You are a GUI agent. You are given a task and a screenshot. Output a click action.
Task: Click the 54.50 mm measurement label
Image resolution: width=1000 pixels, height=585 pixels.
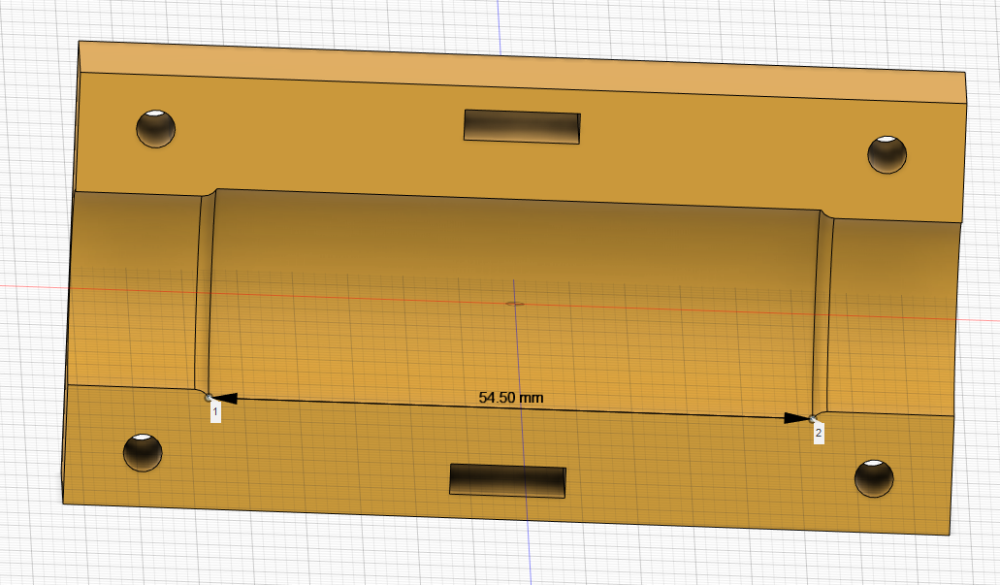tap(511, 397)
